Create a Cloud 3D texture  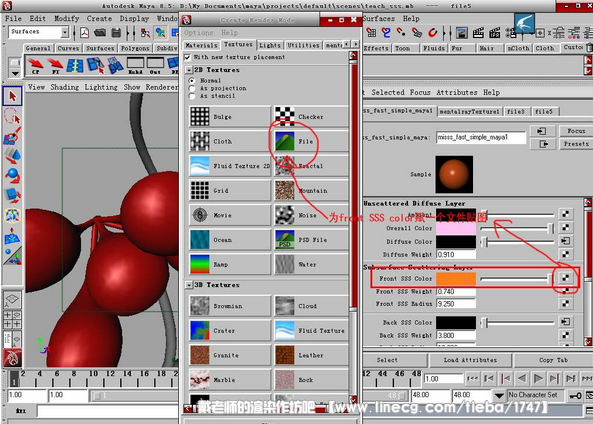[310, 306]
